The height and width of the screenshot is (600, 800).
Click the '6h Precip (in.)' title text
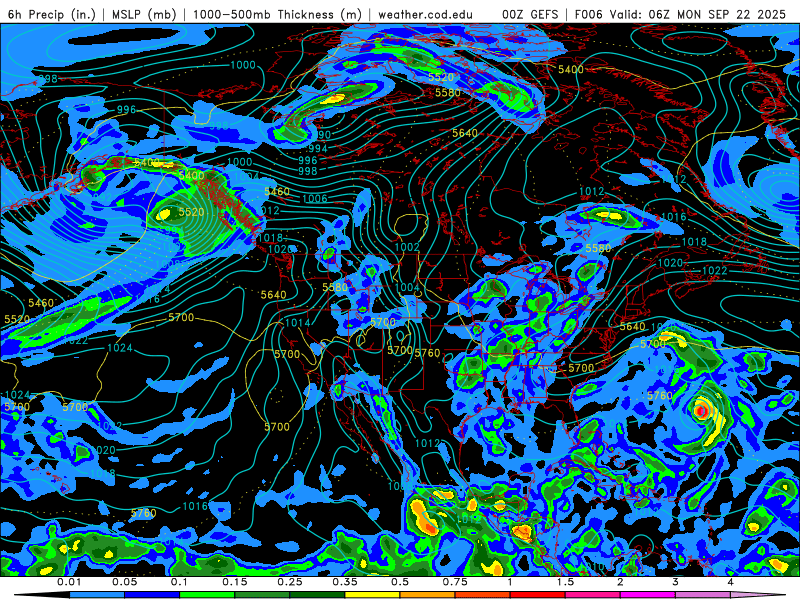click(x=52, y=14)
